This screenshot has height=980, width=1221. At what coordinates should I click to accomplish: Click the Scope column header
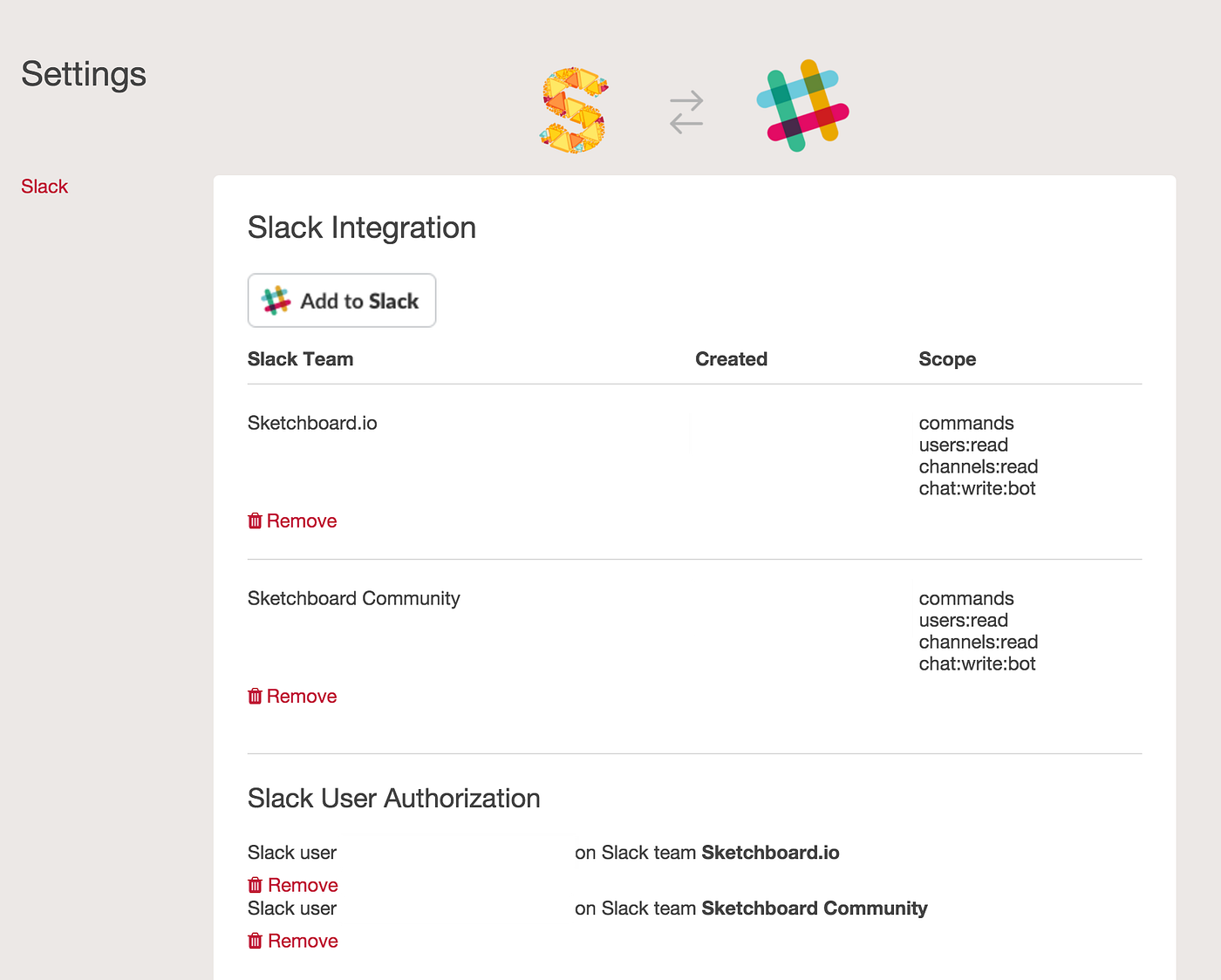pos(947,358)
